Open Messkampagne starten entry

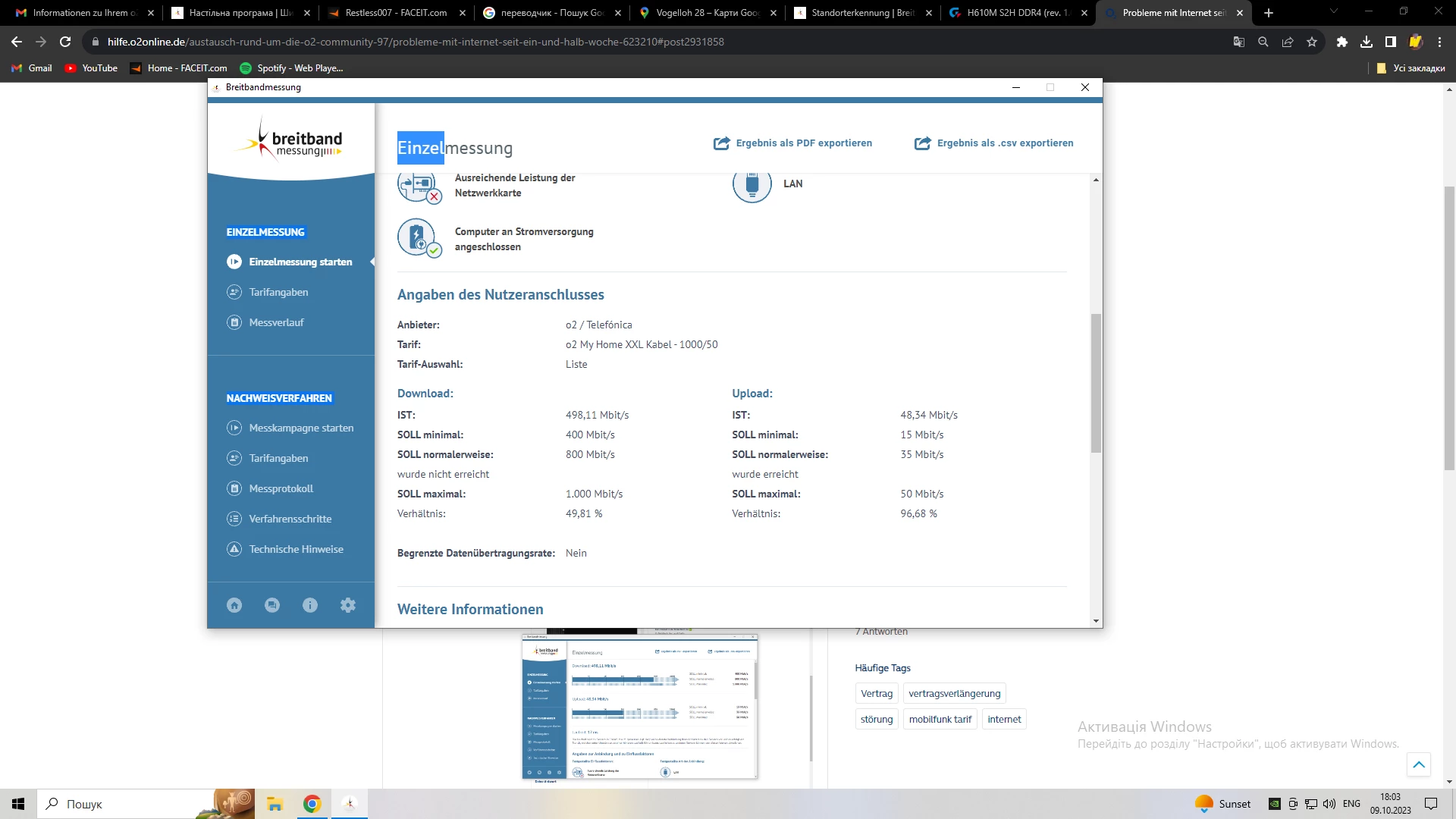pos(301,428)
